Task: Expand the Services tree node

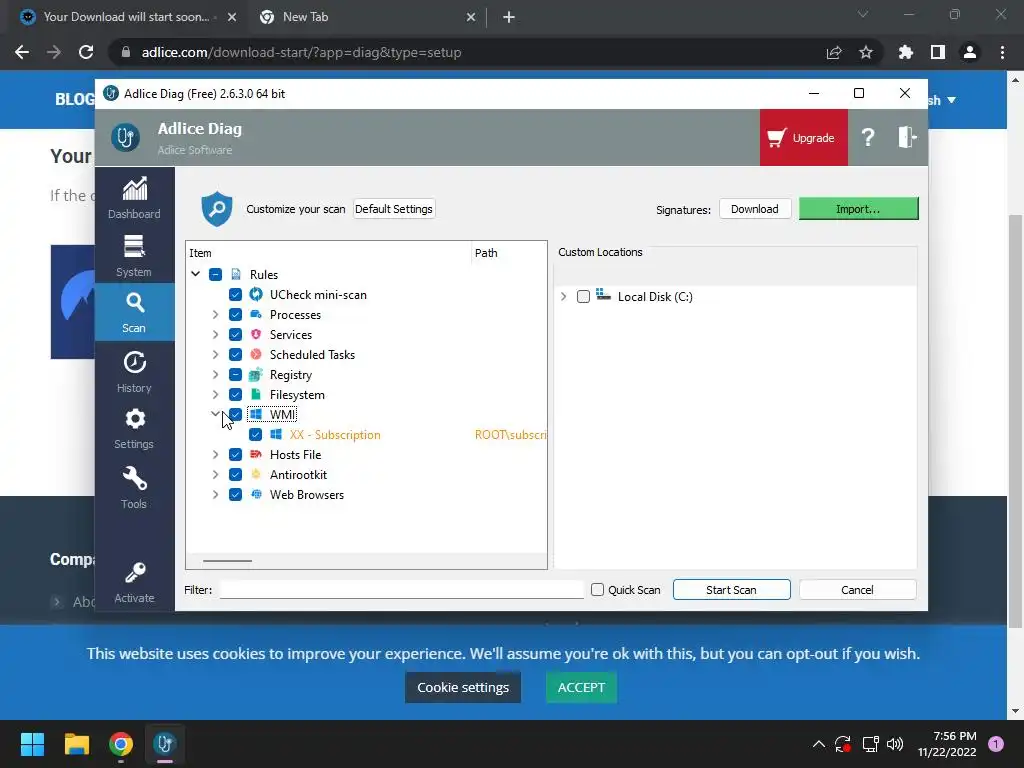Action: point(216,334)
